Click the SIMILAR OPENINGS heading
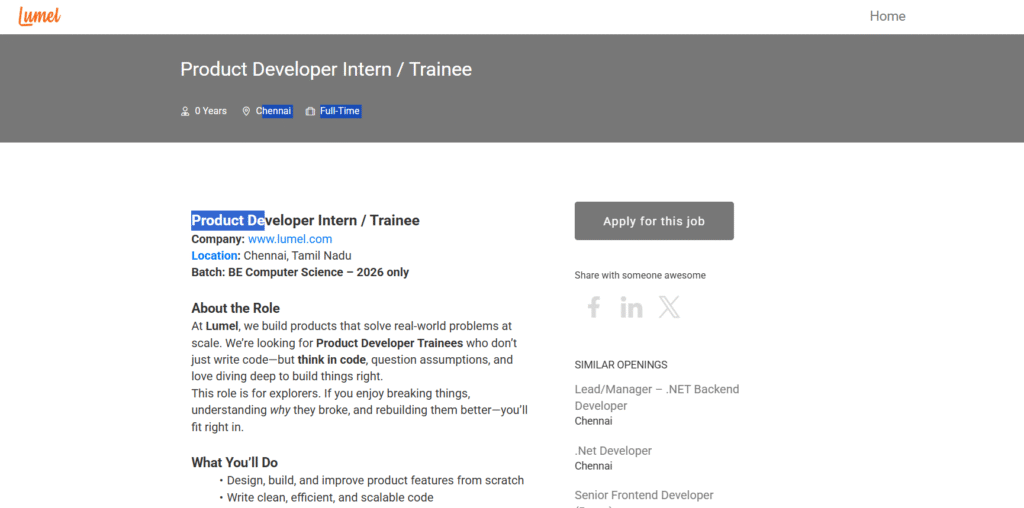 tap(621, 365)
